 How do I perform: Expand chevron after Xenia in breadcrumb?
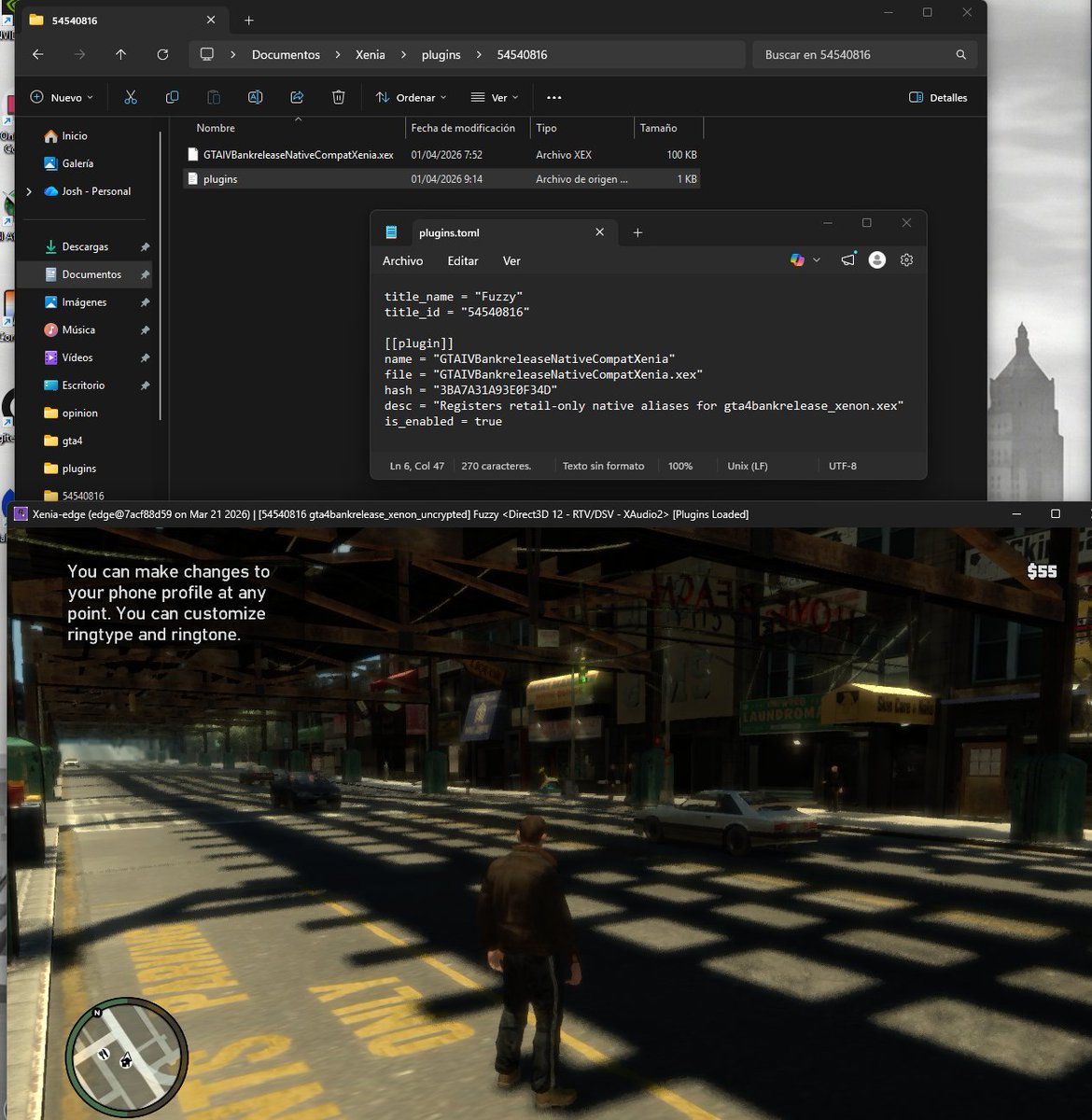pos(403,55)
